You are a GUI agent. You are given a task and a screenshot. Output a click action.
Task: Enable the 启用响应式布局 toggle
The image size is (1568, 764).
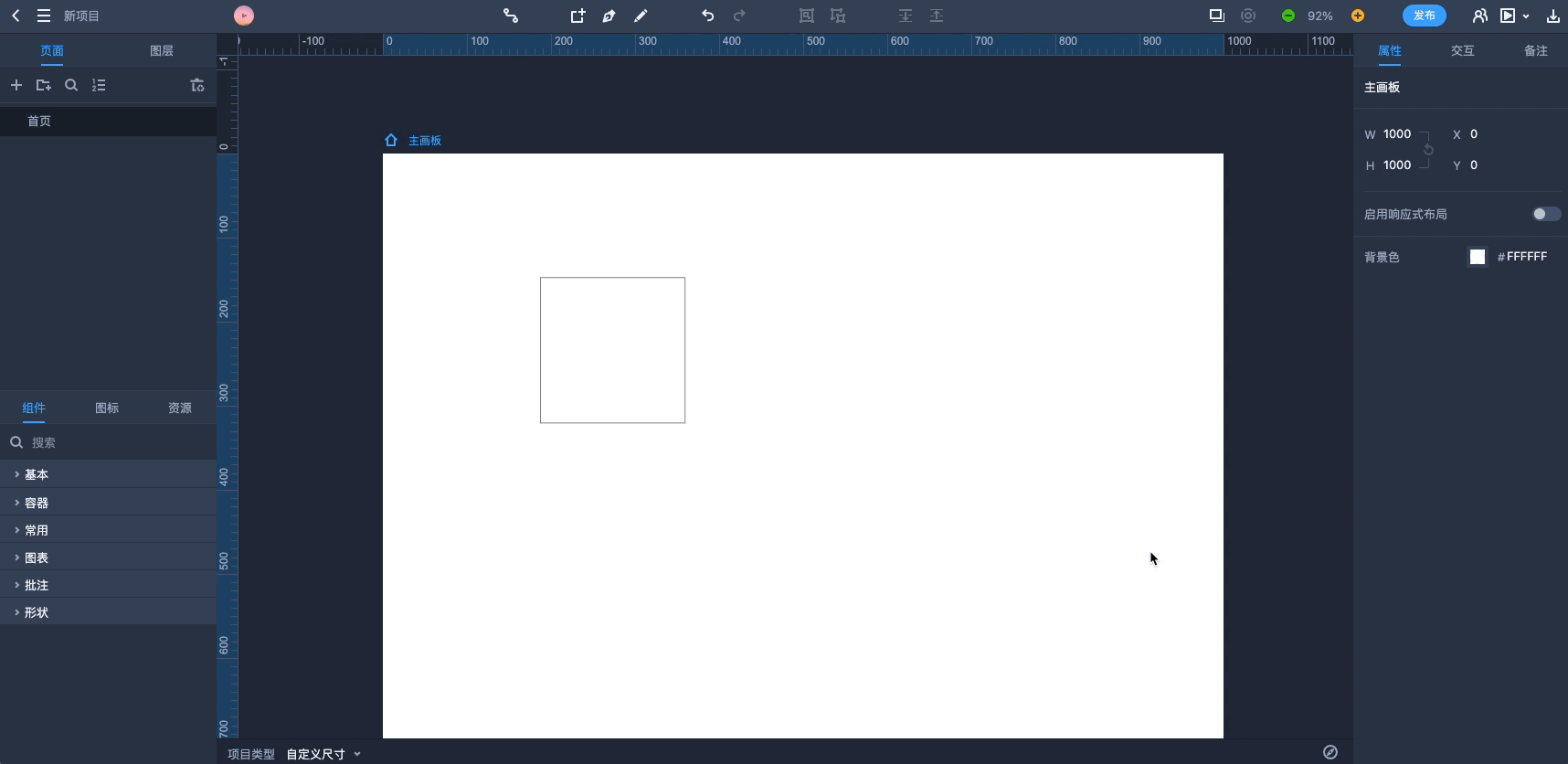pos(1545,214)
